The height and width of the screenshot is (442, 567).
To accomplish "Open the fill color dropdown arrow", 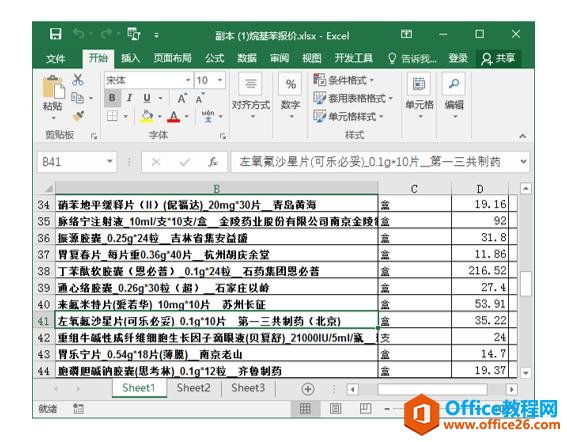I will tap(159, 116).
